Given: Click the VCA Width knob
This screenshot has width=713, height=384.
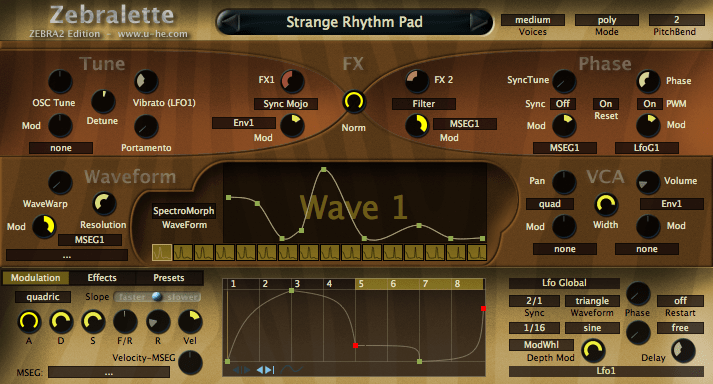Looking at the screenshot, I should [x=606, y=204].
